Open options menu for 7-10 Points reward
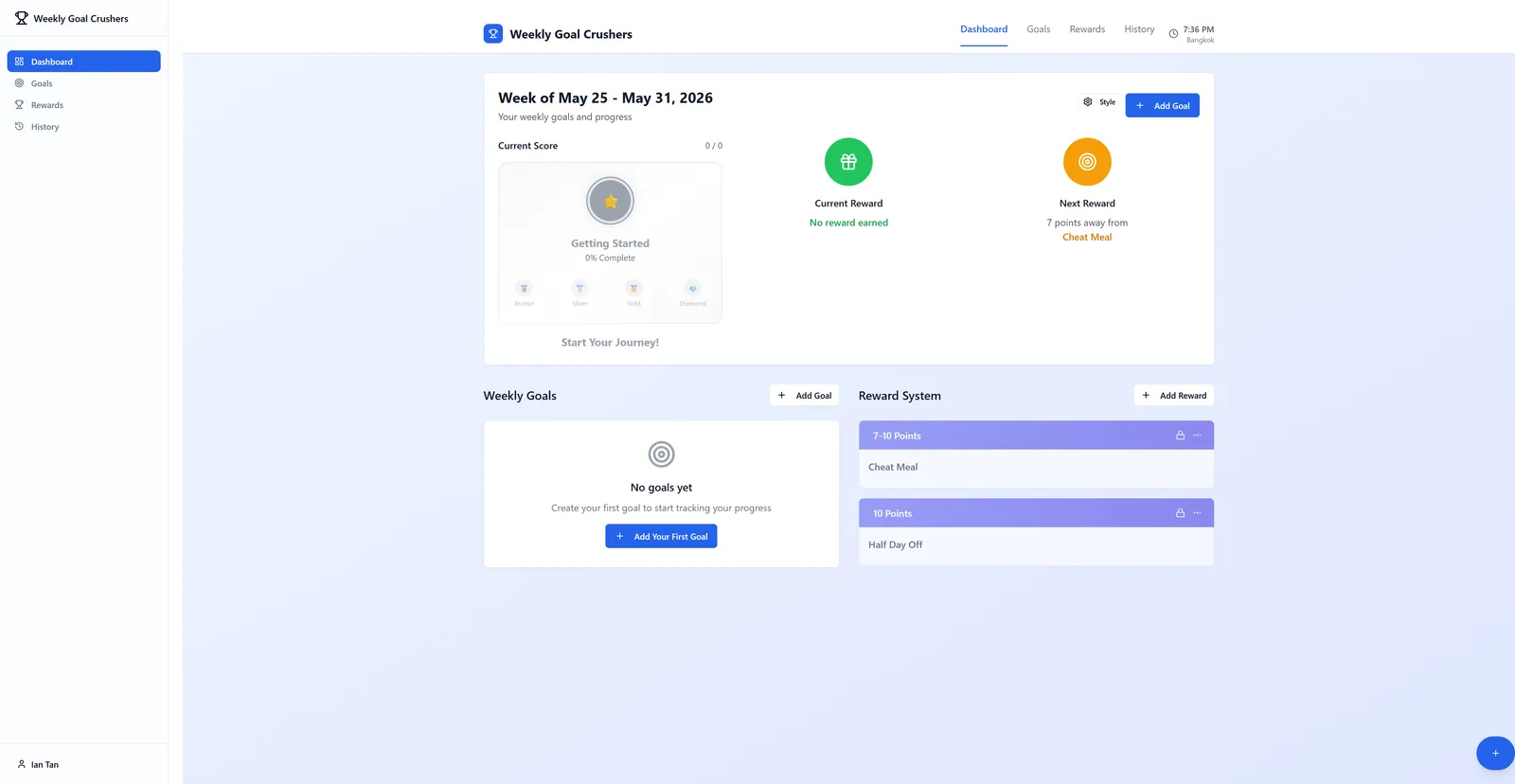This screenshot has width=1515, height=784. (x=1197, y=436)
